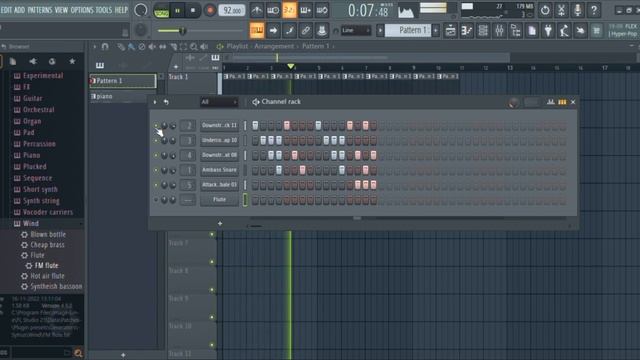Open the EDIT menu
Viewport: 640px width, 360px height.
pyautogui.click(x=6, y=10)
